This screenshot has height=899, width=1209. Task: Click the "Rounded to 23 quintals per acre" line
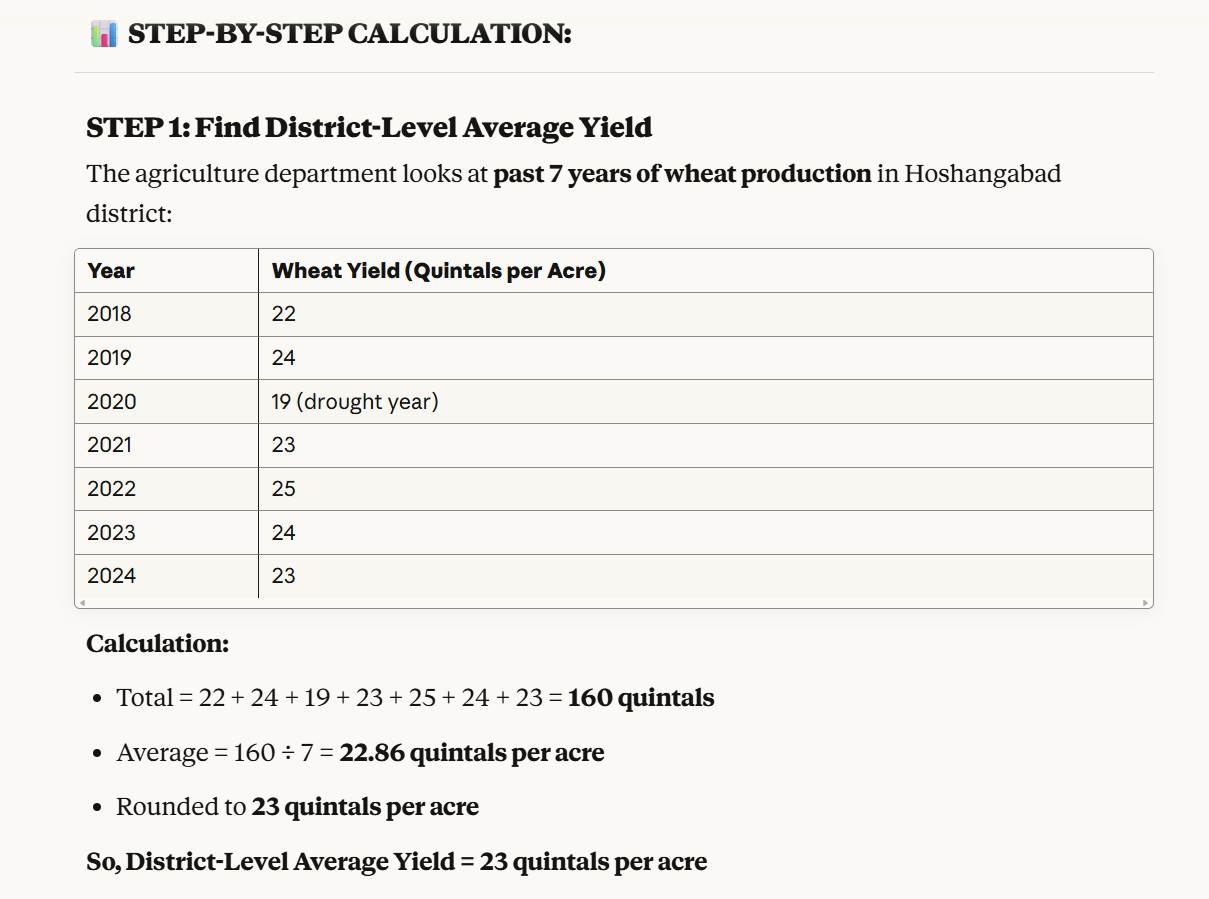point(297,807)
